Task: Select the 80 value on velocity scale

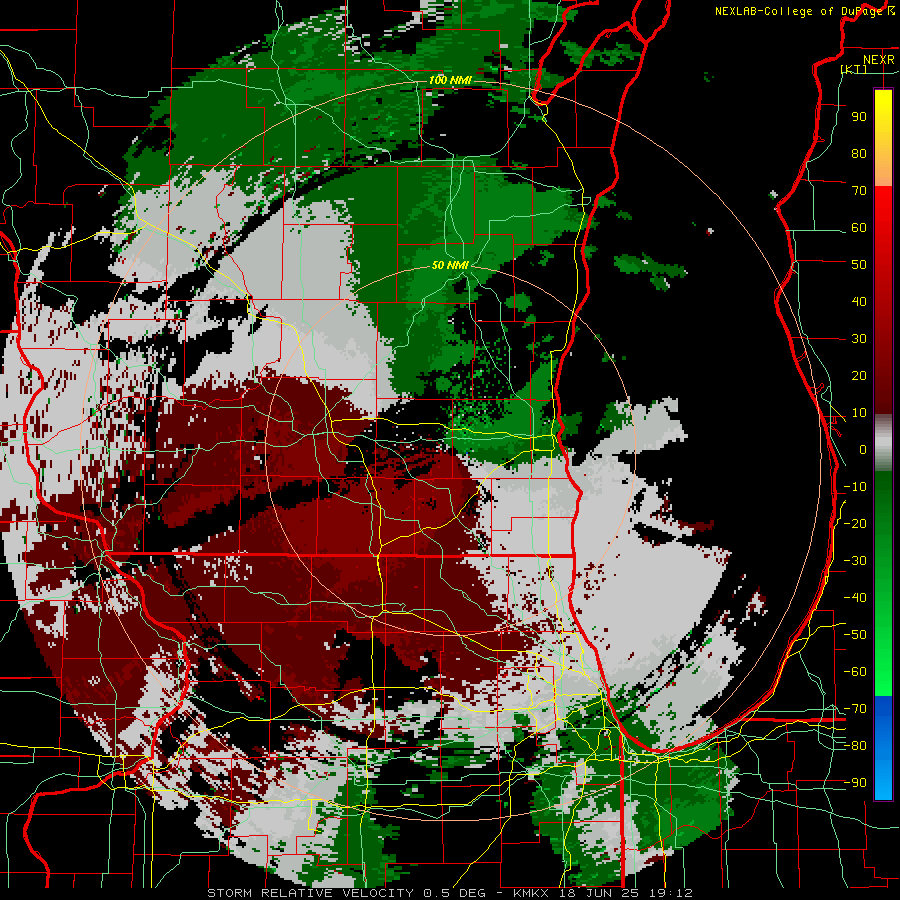Action: click(x=859, y=153)
